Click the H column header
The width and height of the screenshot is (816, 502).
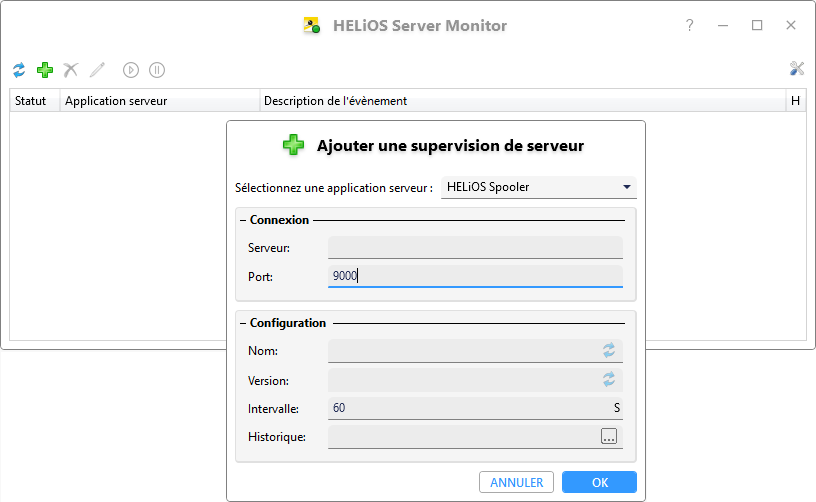(x=796, y=101)
